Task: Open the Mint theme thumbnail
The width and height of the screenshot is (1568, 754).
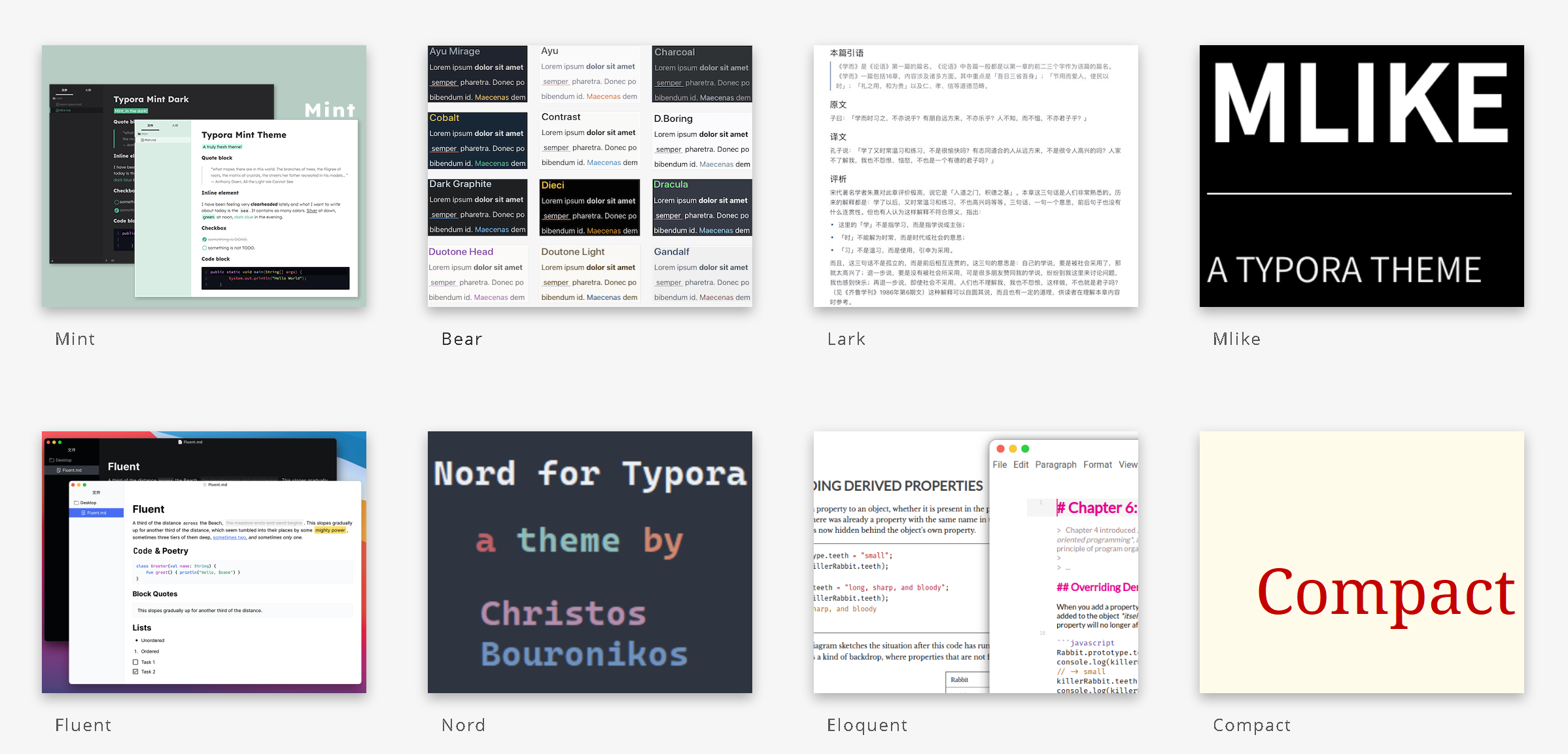Action: (203, 175)
